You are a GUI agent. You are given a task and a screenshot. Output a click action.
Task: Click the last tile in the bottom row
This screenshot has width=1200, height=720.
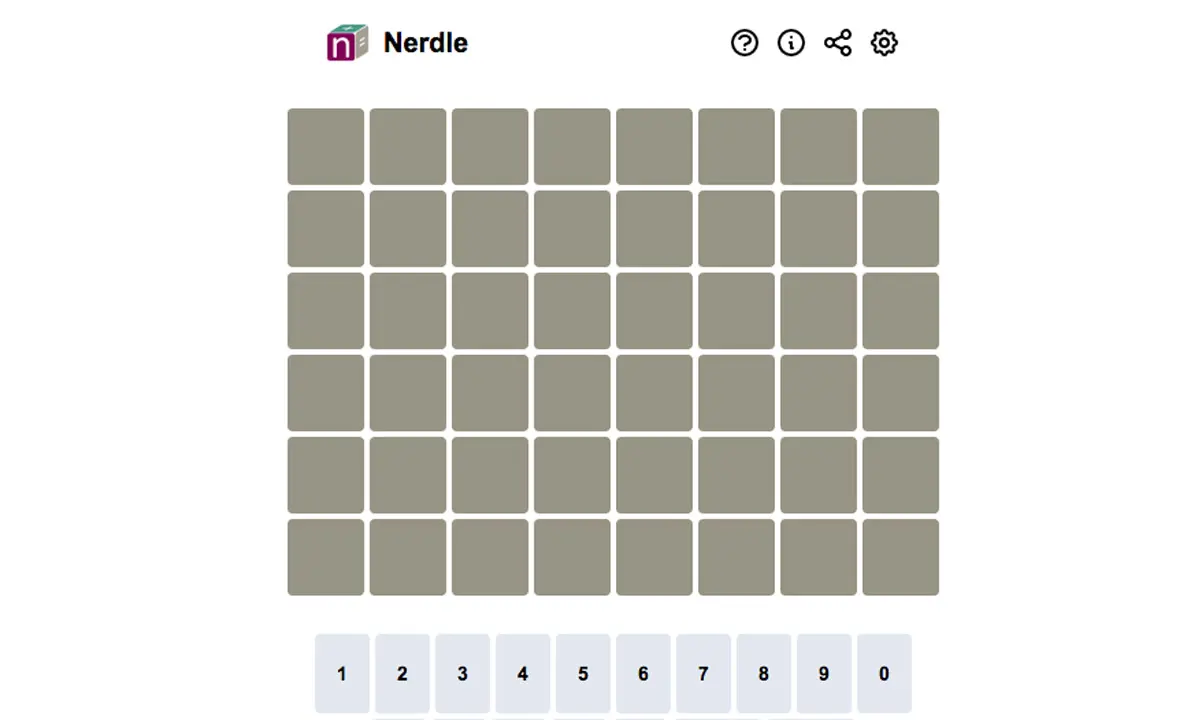901,557
